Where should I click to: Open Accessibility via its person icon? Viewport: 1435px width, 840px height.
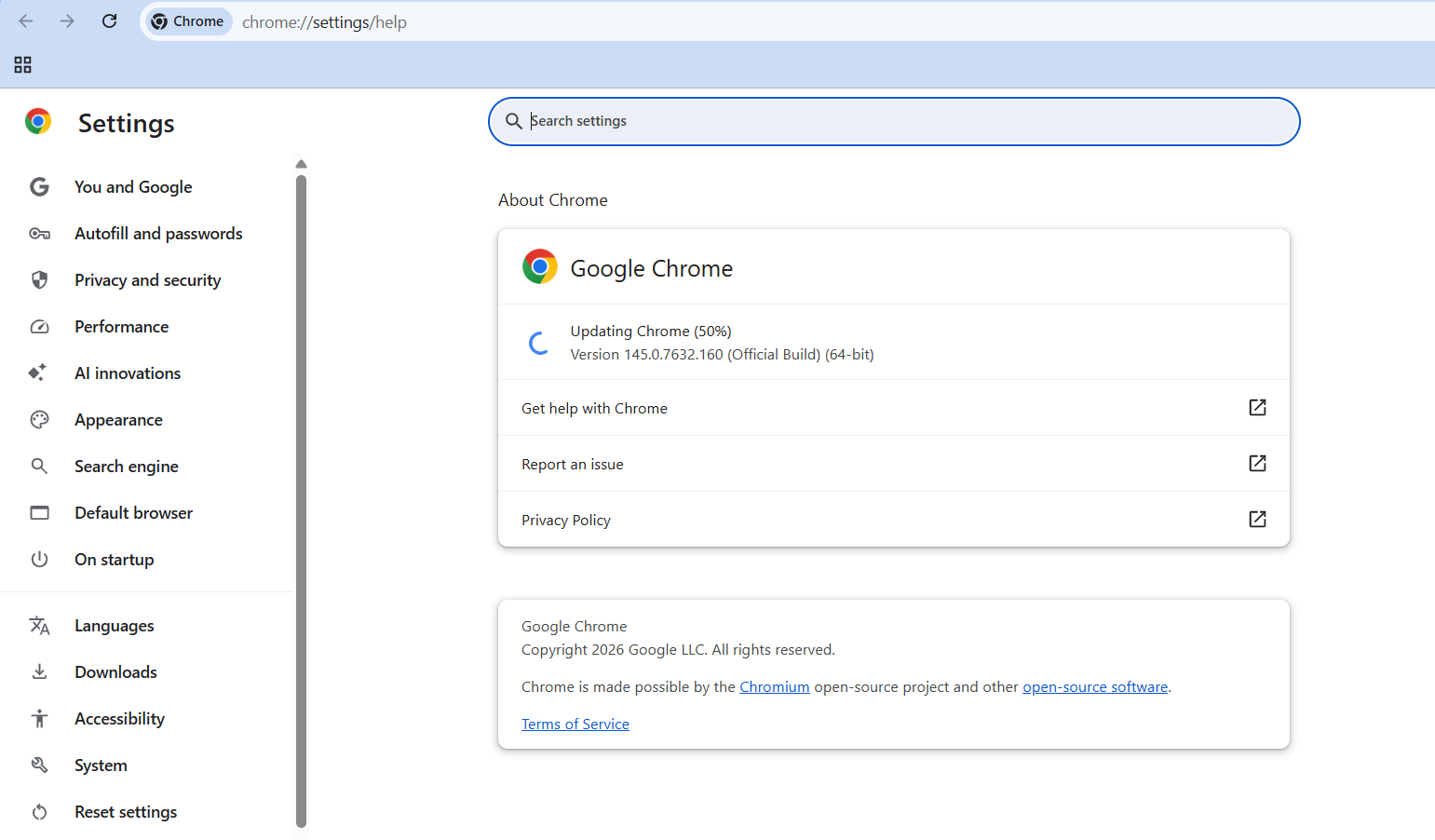click(x=39, y=718)
